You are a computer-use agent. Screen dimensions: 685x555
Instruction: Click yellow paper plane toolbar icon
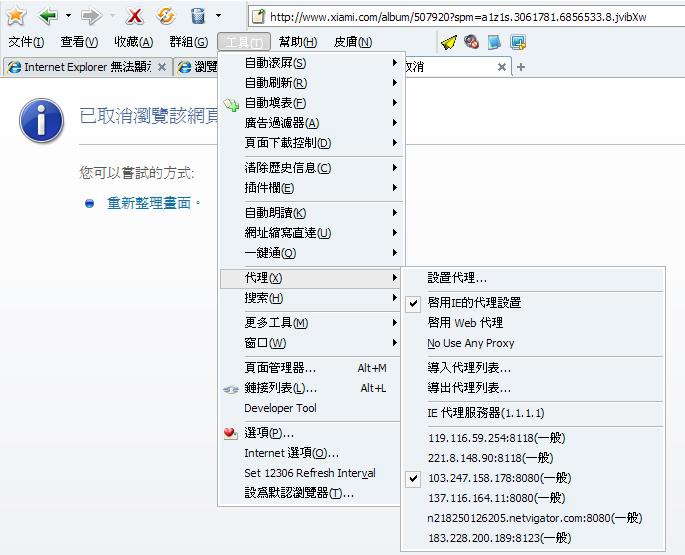(x=449, y=42)
